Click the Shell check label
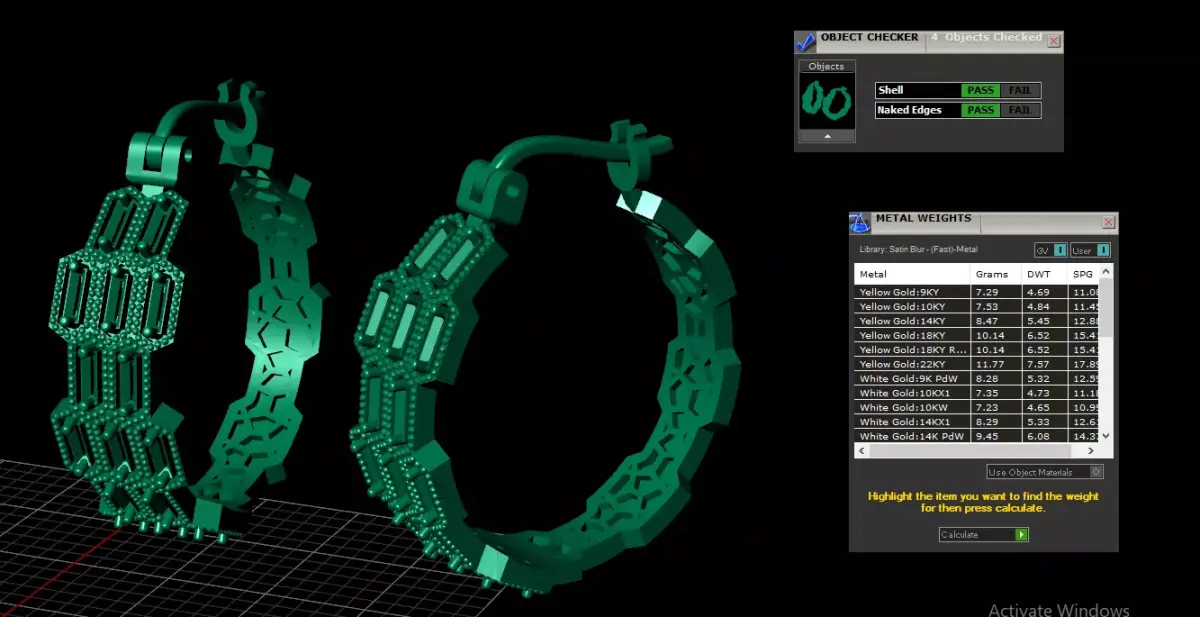Viewport: 1200px width, 617px height. point(890,90)
